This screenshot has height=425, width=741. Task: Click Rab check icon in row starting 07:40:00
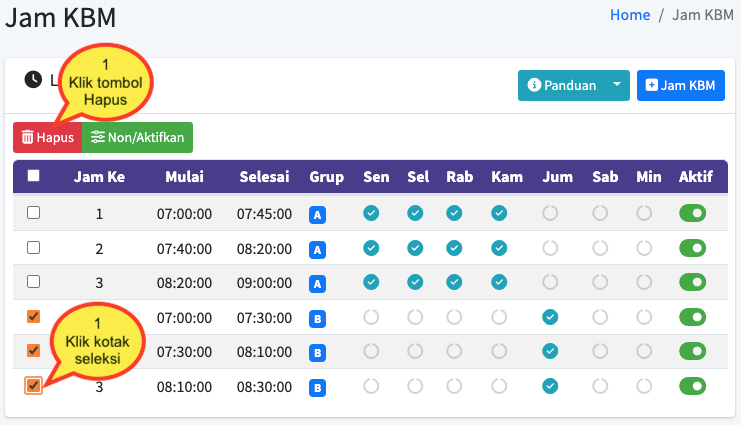point(454,248)
